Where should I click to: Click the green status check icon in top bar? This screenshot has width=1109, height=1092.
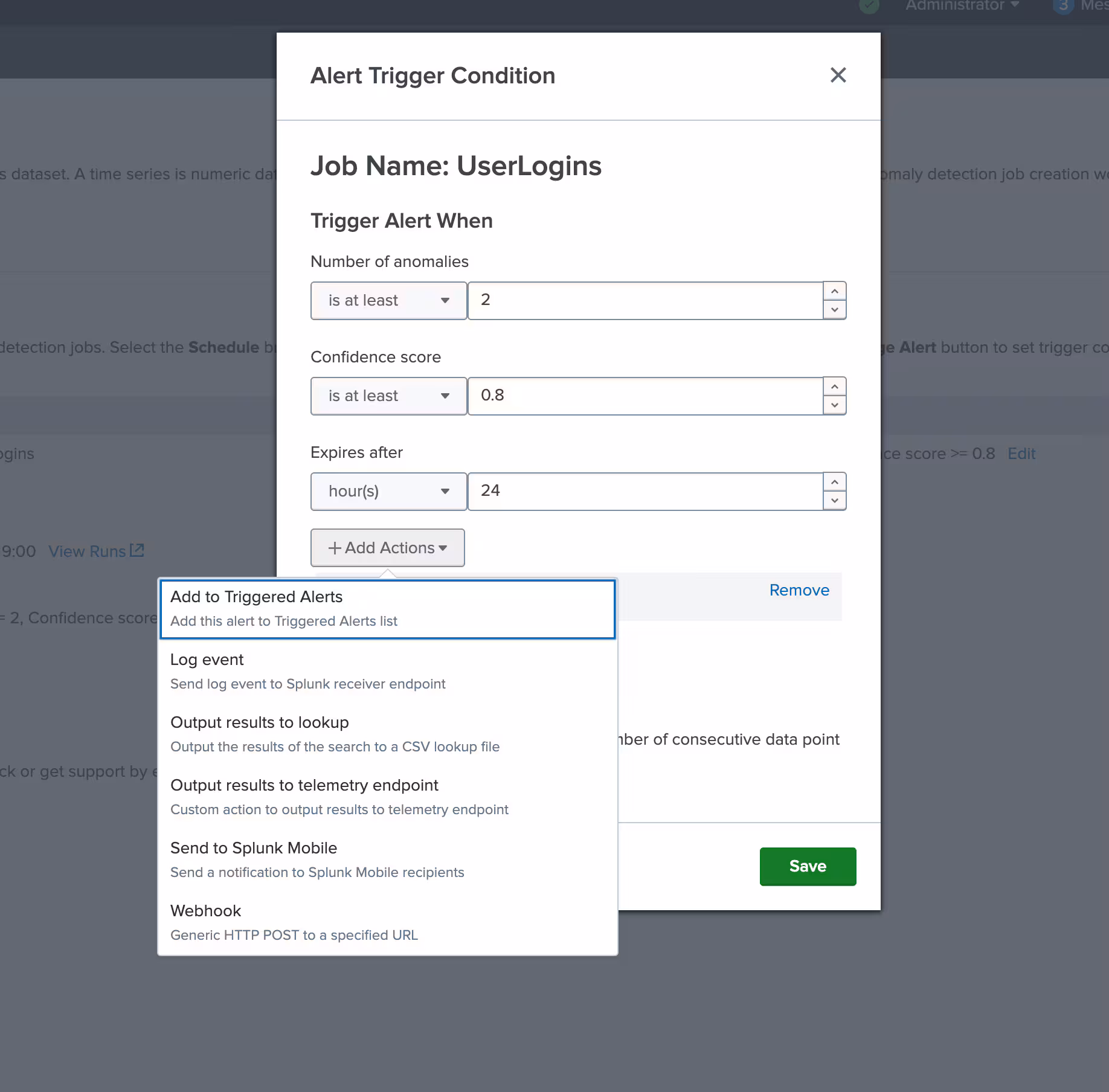pyautogui.click(x=869, y=6)
